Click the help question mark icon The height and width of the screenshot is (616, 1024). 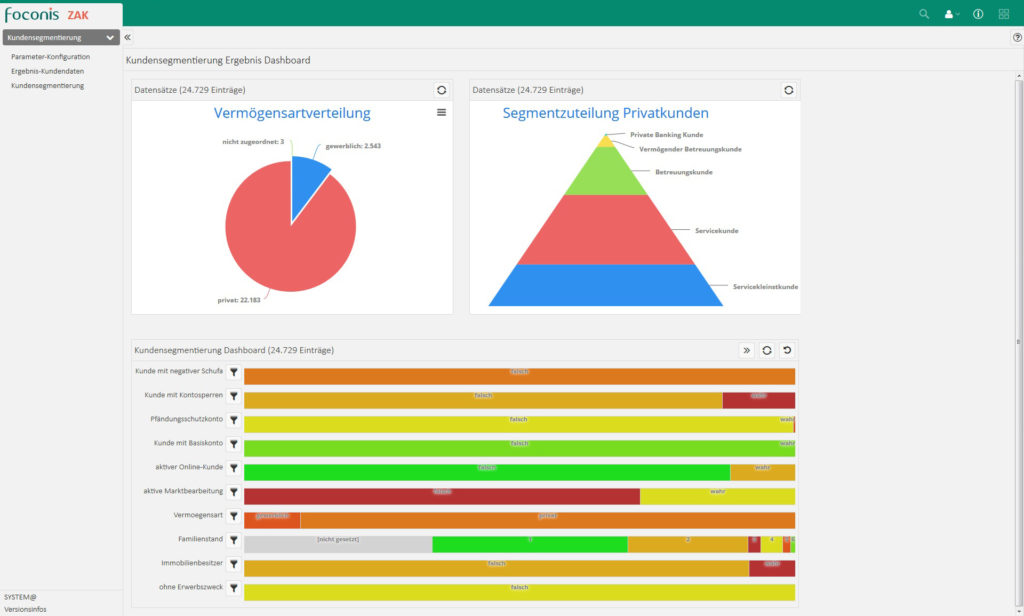[1017, 37]
